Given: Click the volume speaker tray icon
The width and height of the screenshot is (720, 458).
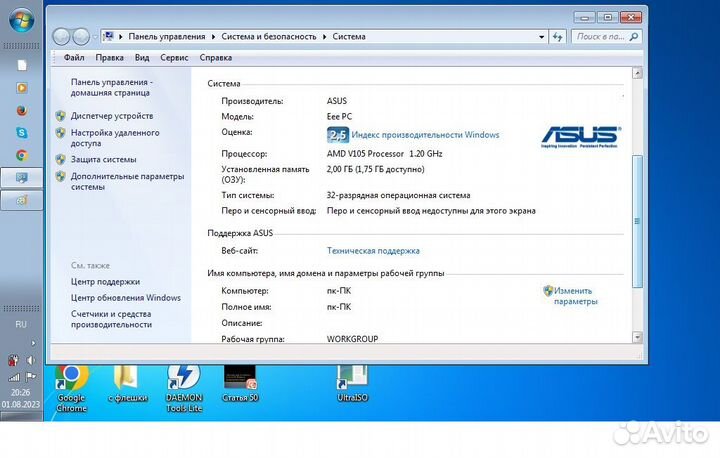Looking at the screenshot, I should point(30,360).
